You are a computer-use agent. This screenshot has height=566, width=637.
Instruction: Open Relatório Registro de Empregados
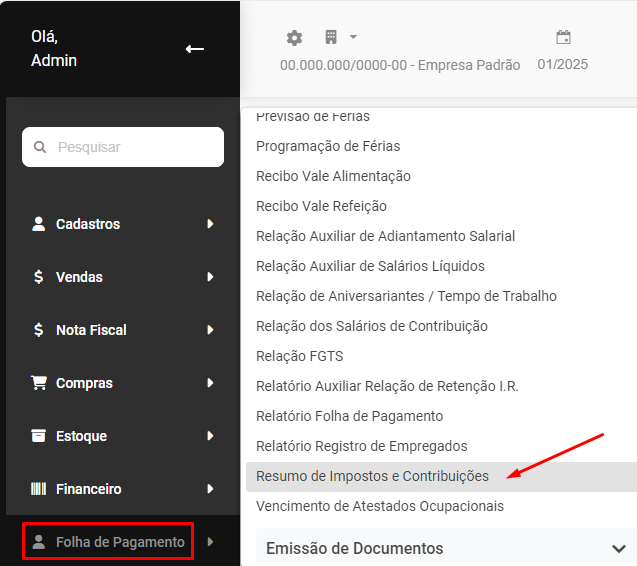[362, 446]
